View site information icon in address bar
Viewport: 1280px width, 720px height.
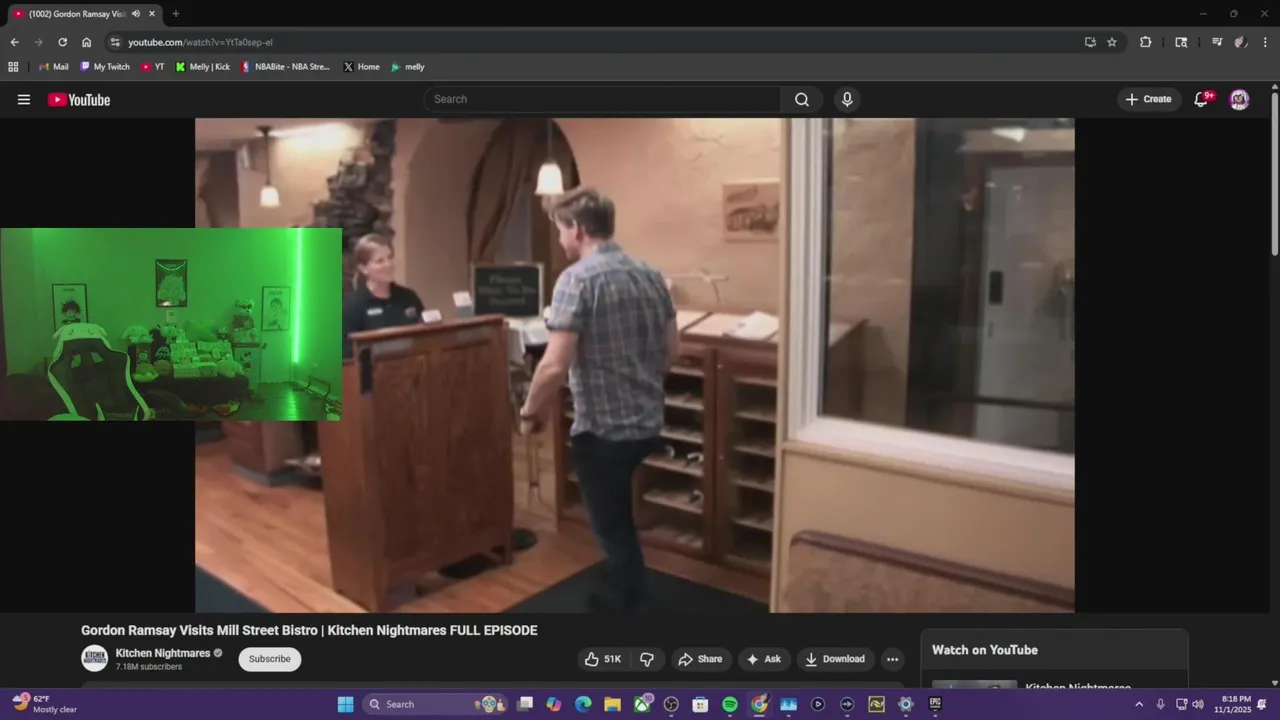(x=115, y=42)
